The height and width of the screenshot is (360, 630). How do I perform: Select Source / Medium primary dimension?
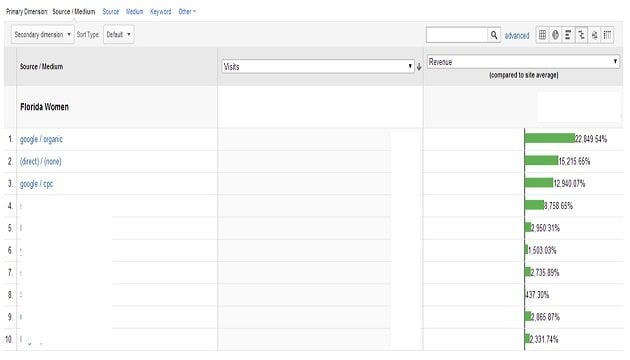[x=74, y=12]
